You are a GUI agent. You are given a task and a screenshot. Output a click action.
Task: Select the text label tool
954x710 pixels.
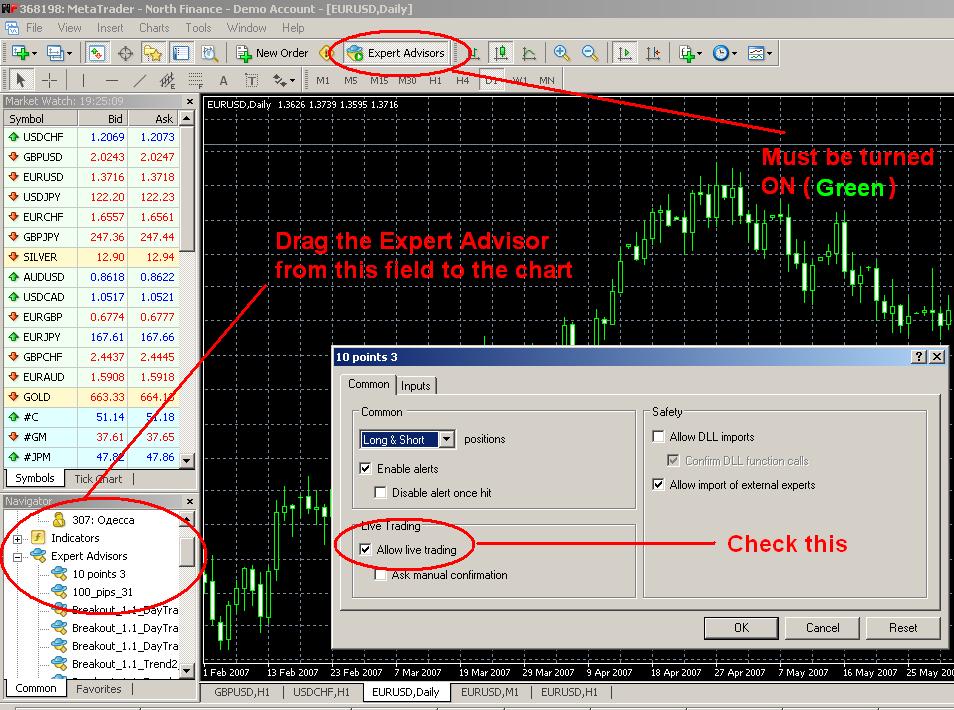(x=251, y=80)
